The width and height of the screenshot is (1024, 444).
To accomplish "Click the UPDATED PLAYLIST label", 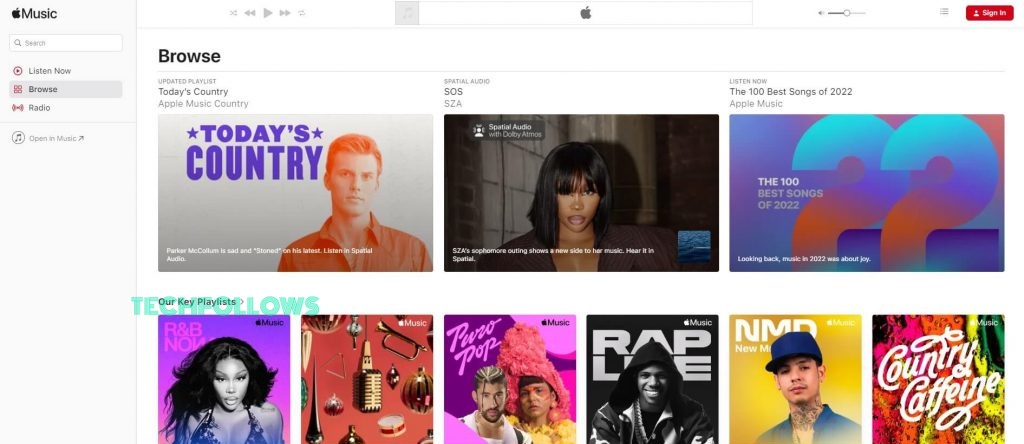I will coord(187,82).
